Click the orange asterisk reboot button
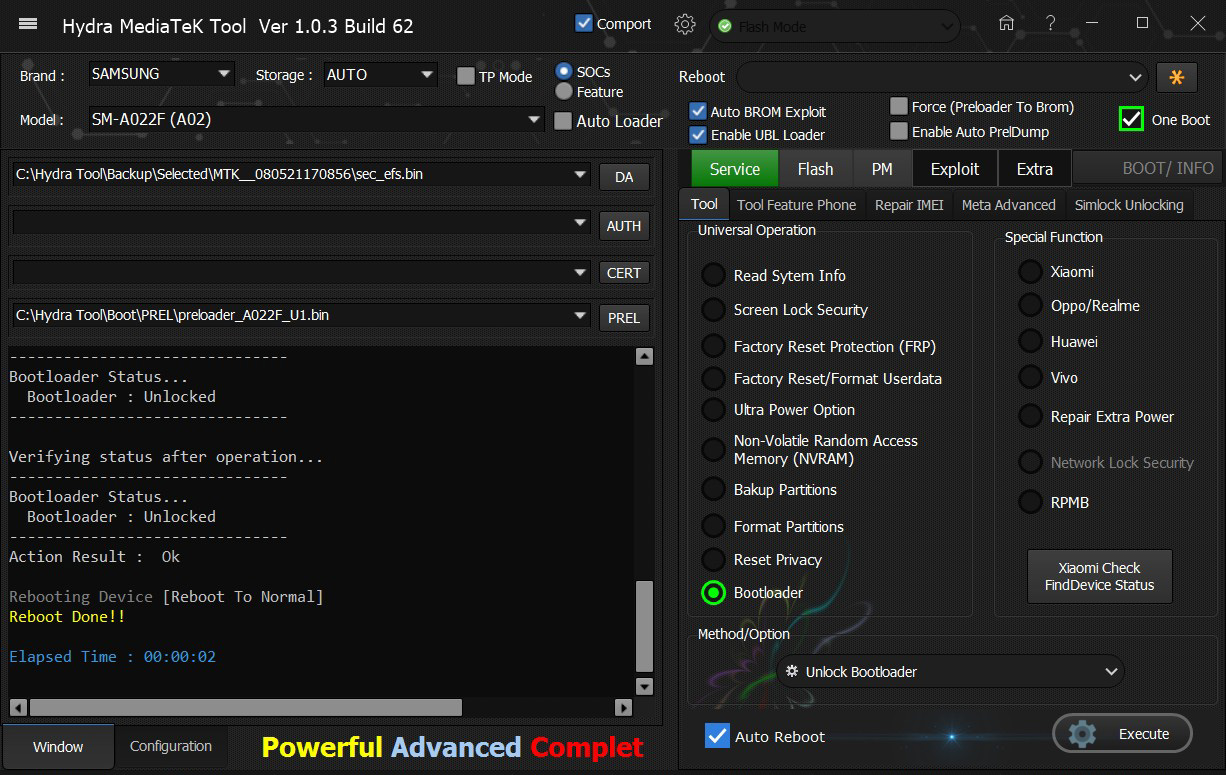Viewport: 1226px width, 775px height. [x=1176, y=77]
